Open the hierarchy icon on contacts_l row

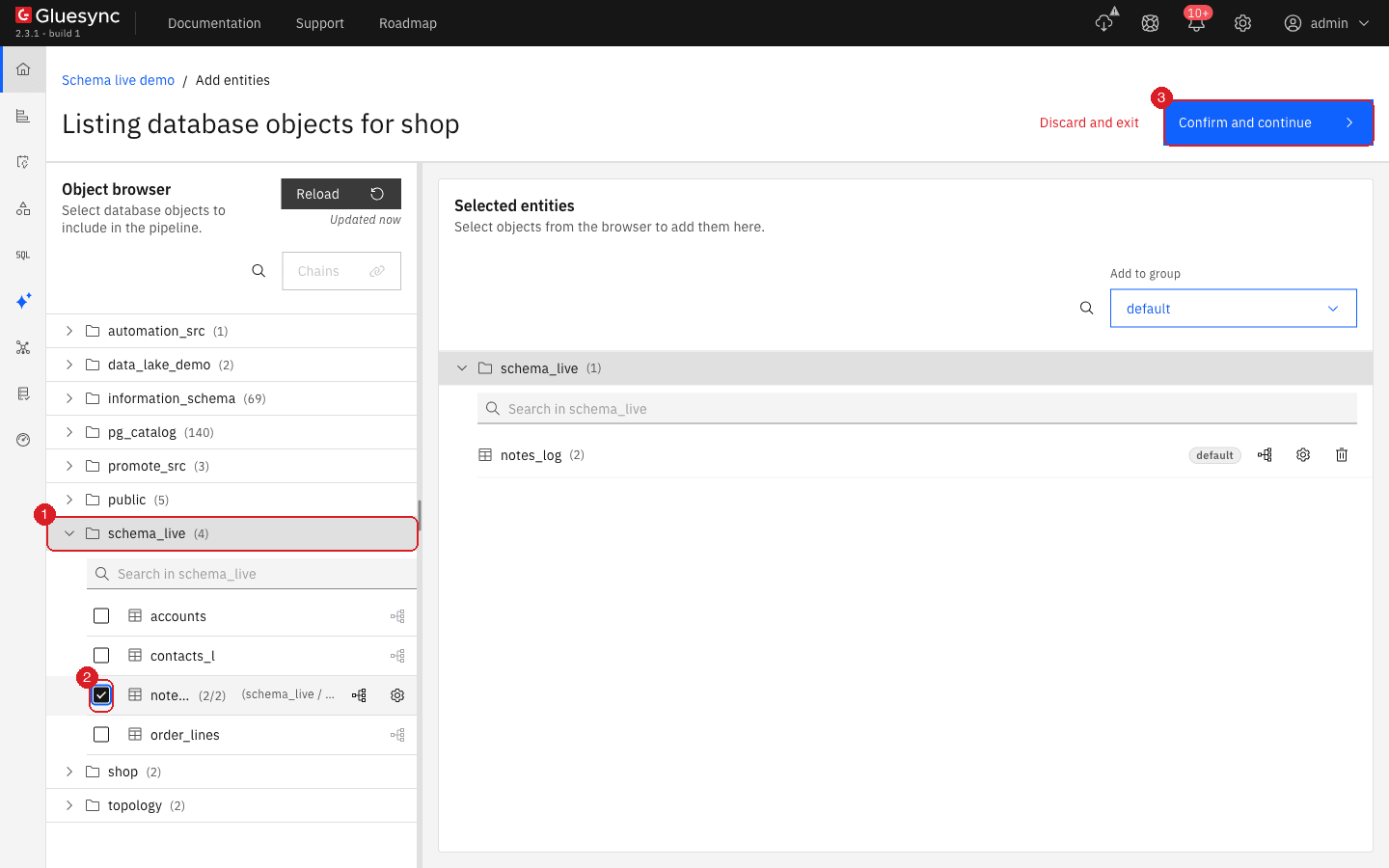[397, 656]
